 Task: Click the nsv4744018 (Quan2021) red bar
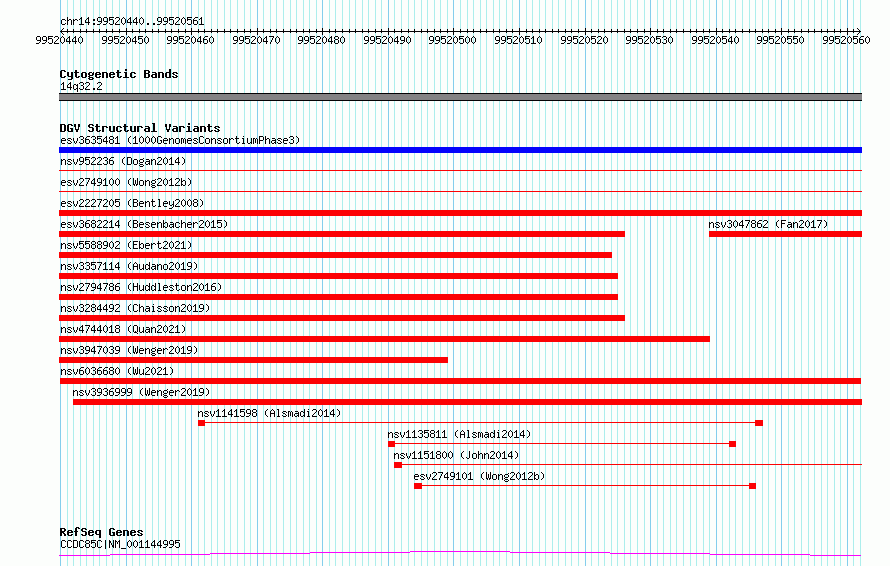[384, 339]
